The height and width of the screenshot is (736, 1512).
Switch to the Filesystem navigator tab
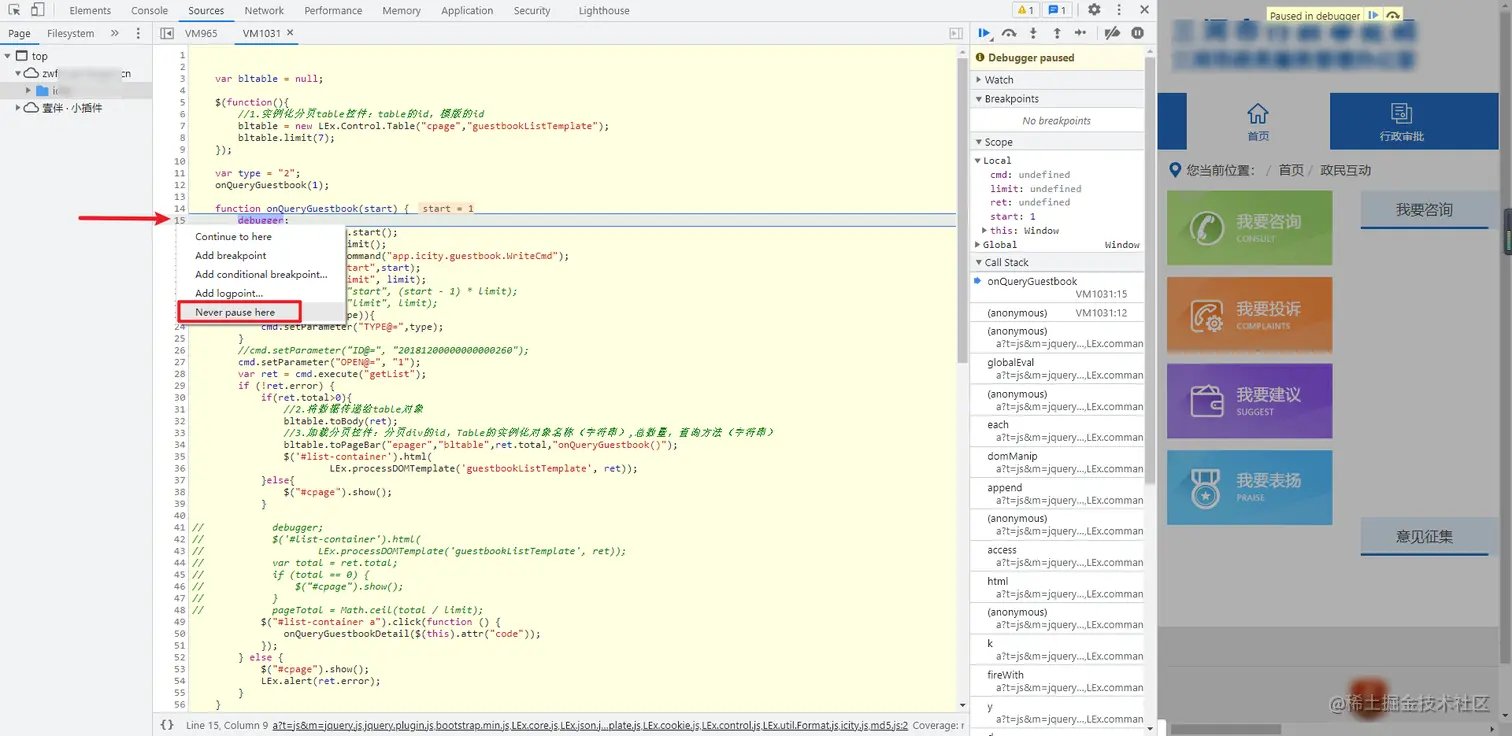click(70, 33)
